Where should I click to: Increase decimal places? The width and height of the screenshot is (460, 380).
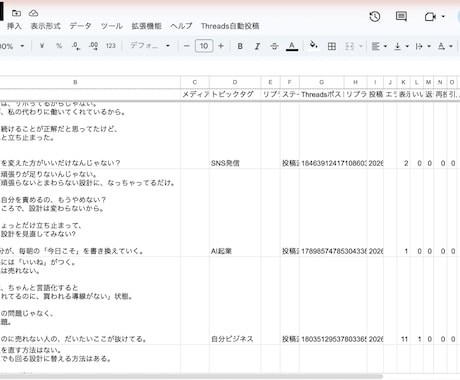[94, 46]
